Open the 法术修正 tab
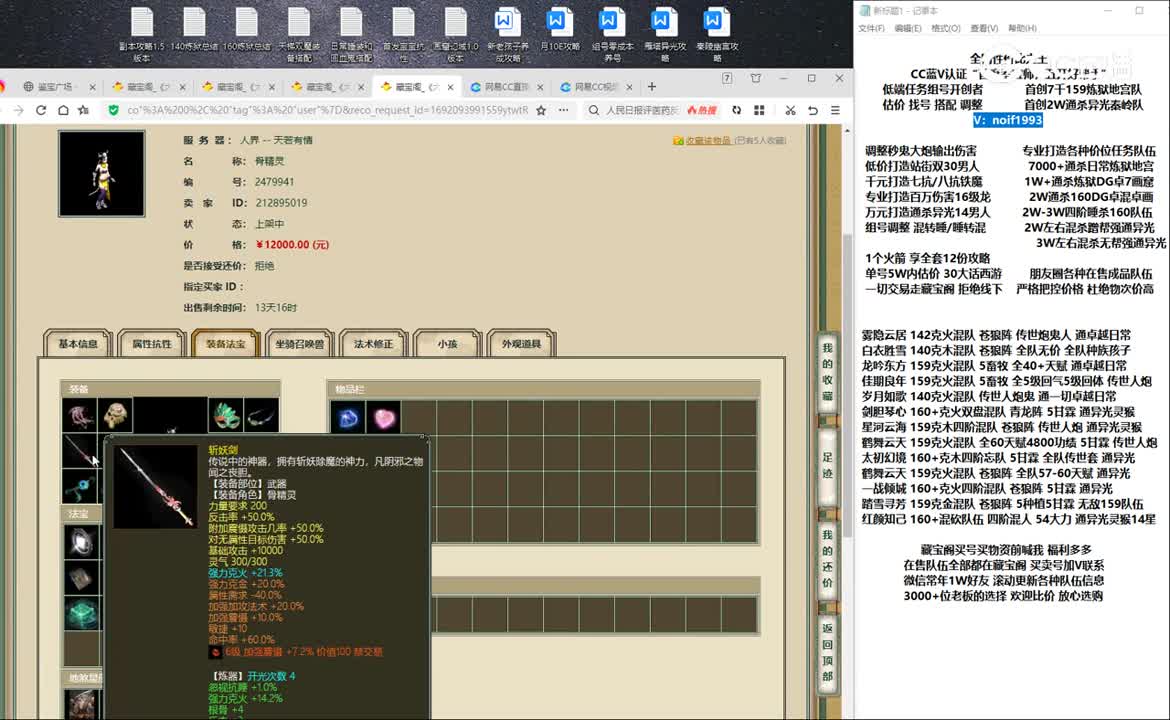Image resolution: width=1170 pixels, height=720 pixels. tap(373, 344)
